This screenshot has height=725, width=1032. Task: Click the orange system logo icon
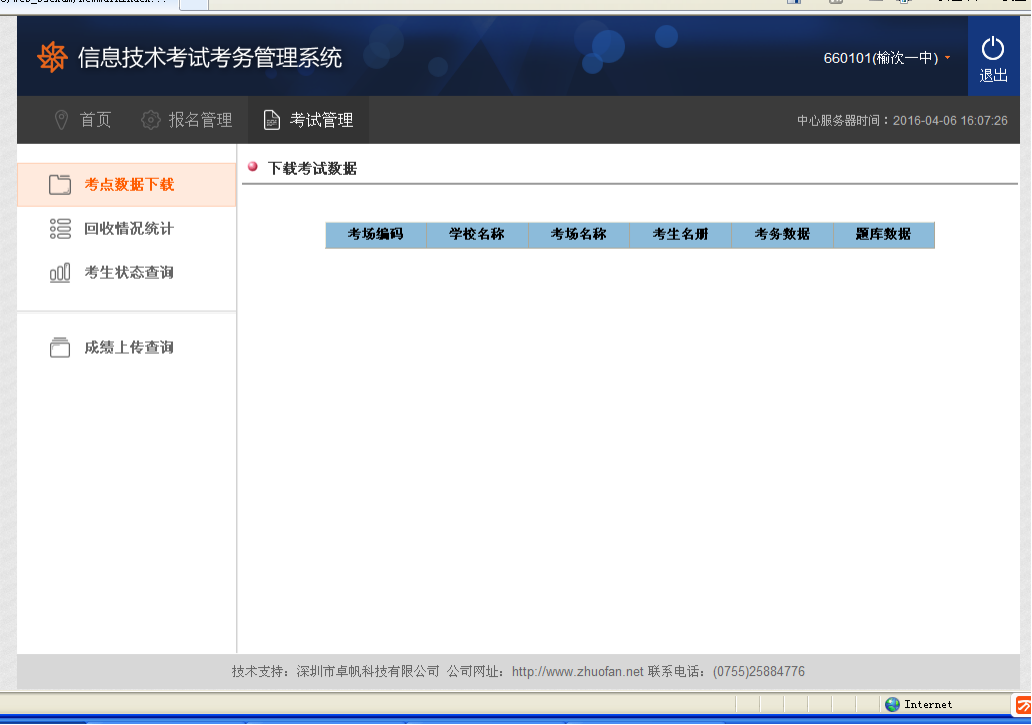click(x=52, y=58)
